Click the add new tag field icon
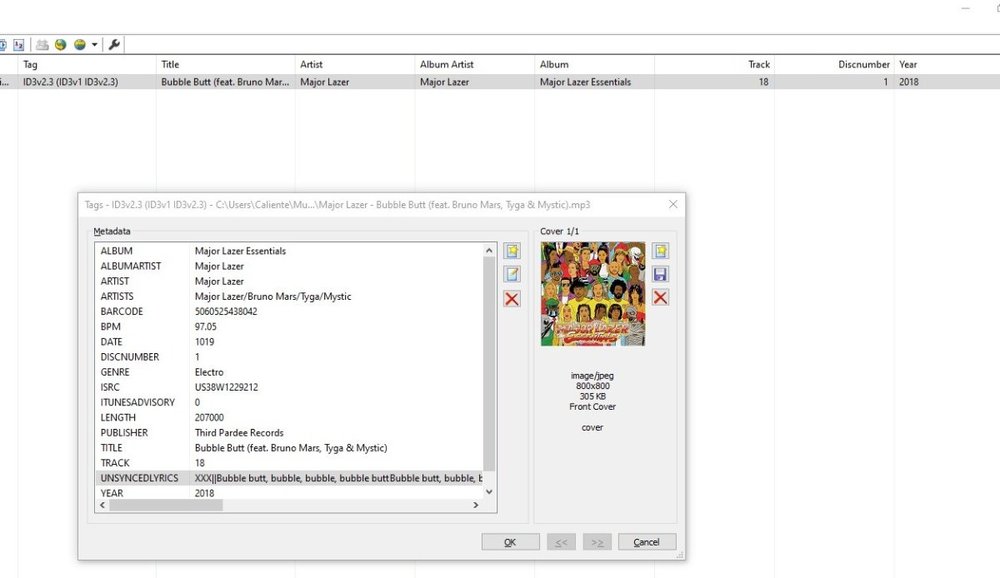The image size is (1000, 578). [512, 250]
